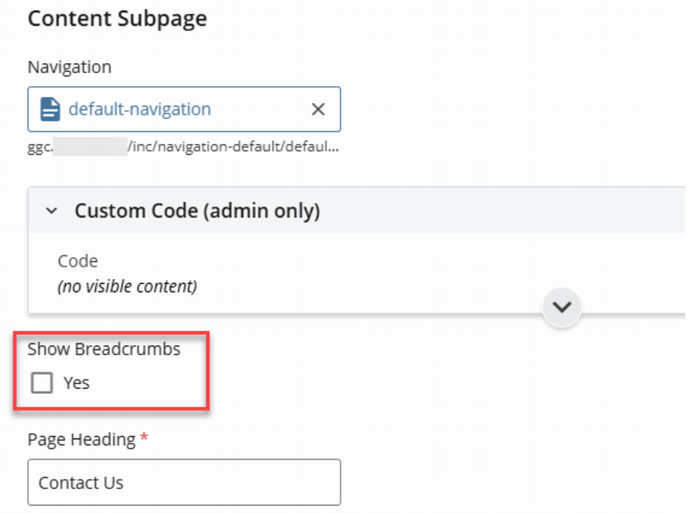Click the document icon beside default-navigation
Image resolution: width=700 pixels, height=513 pixels.
click(50, 110)
